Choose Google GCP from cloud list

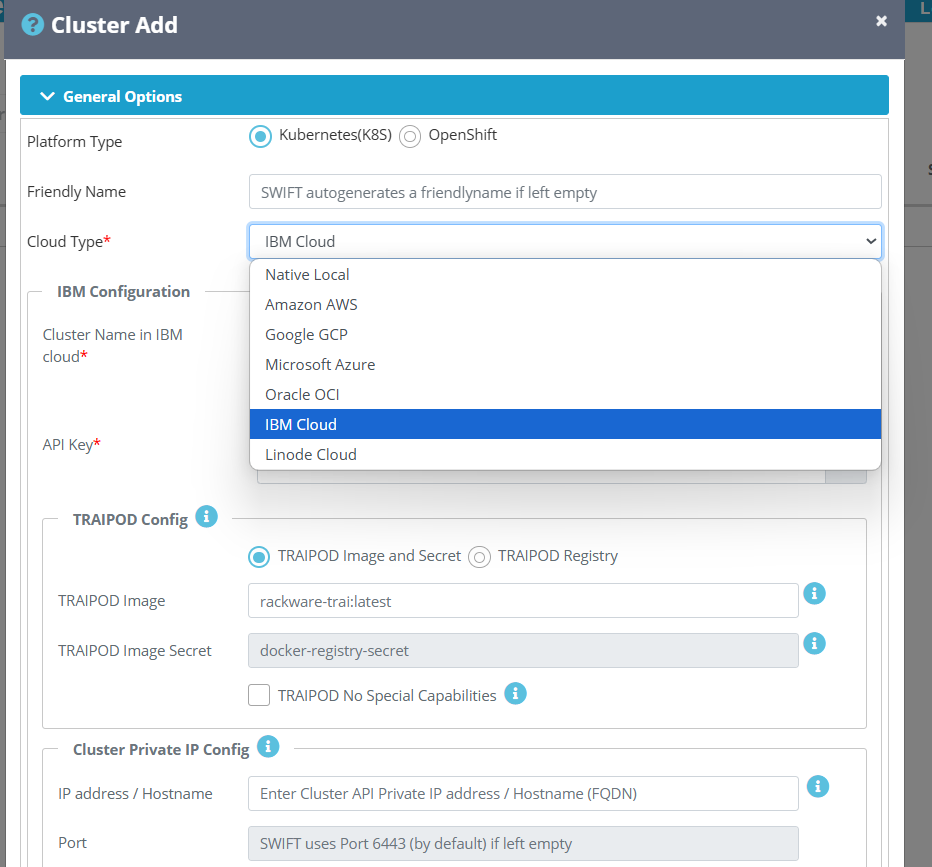click(565, 335)
